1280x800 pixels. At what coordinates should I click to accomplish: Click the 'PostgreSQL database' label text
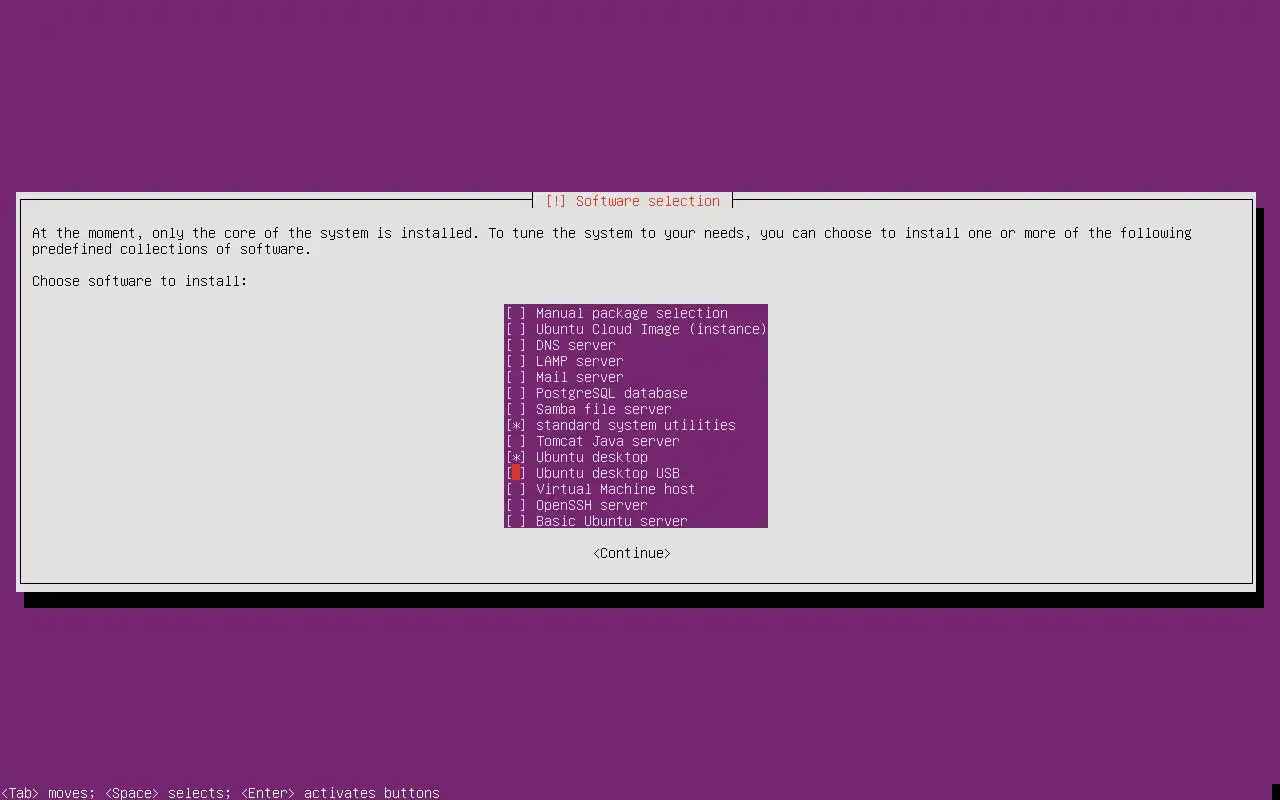[x=612, y=393]
